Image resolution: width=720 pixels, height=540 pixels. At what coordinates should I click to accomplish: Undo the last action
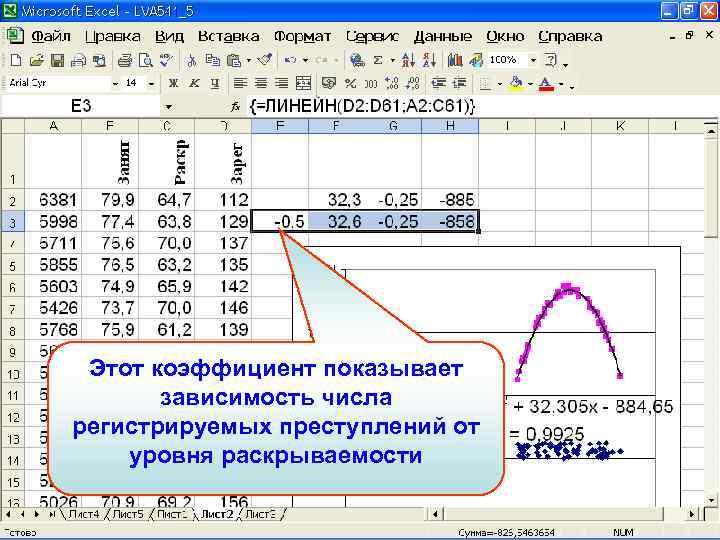pyautogui.click(x=290, y=60)
